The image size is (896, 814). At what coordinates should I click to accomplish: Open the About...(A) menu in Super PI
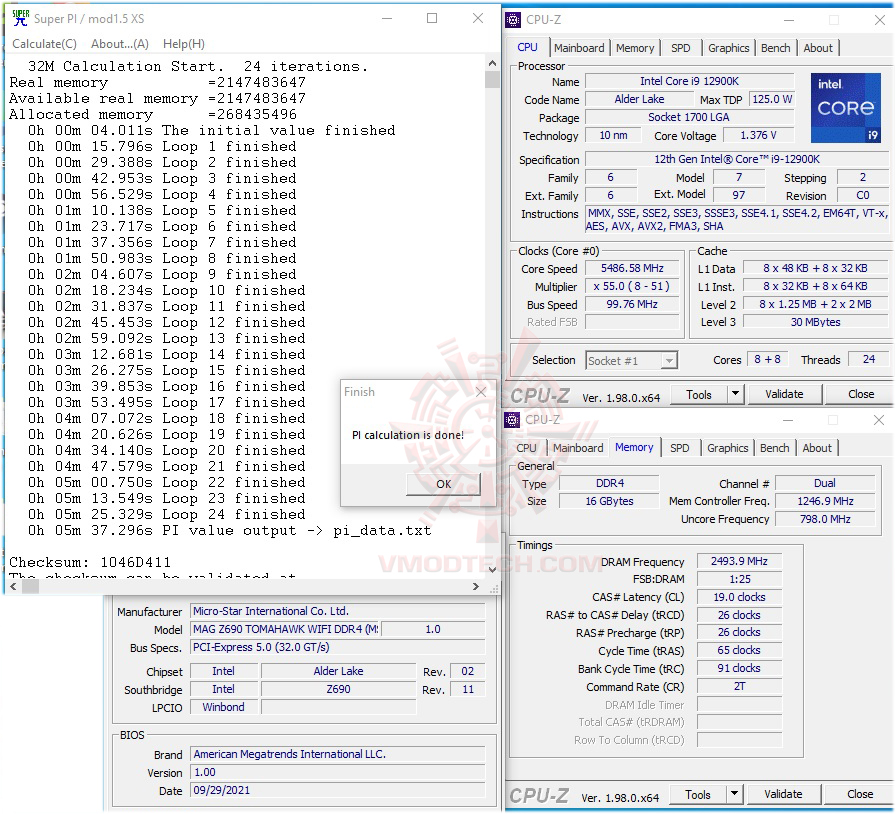click(120, 44)
